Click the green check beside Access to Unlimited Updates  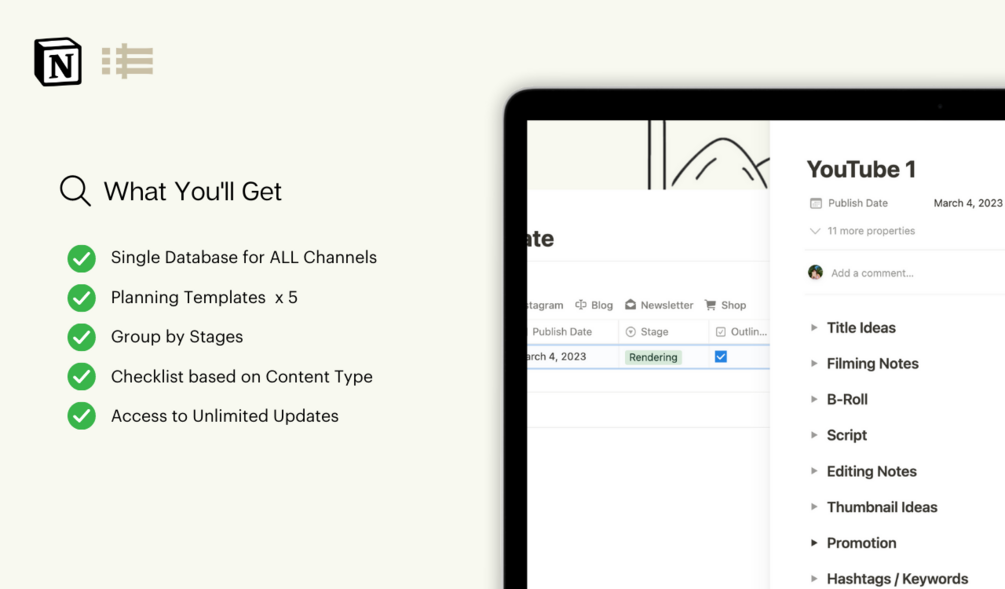pos(81,416)
